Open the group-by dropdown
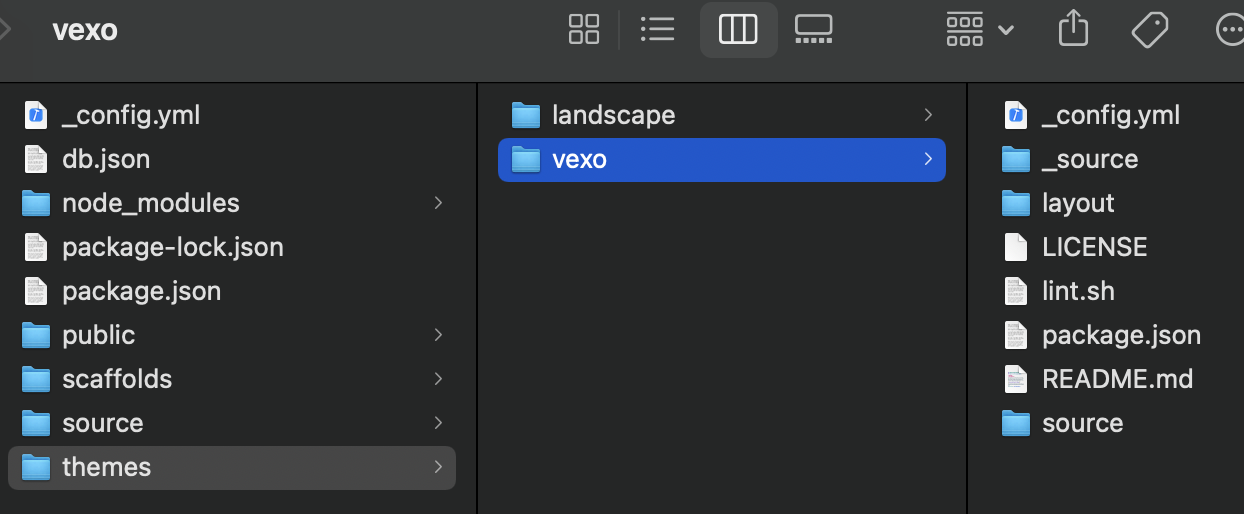The image size is (1244, 514). pos(980,30)
